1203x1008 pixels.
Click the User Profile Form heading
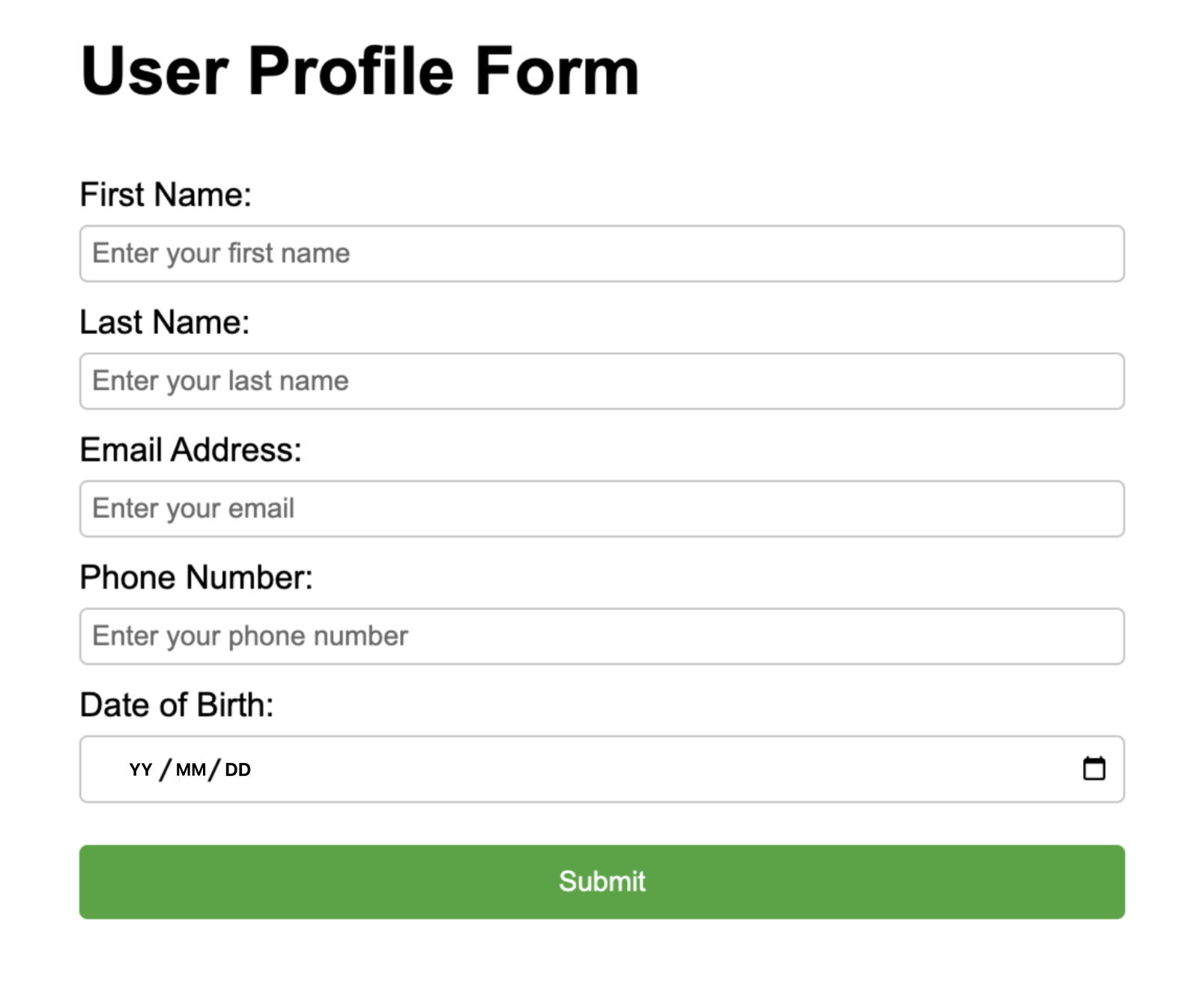click(x=360, y=71)
